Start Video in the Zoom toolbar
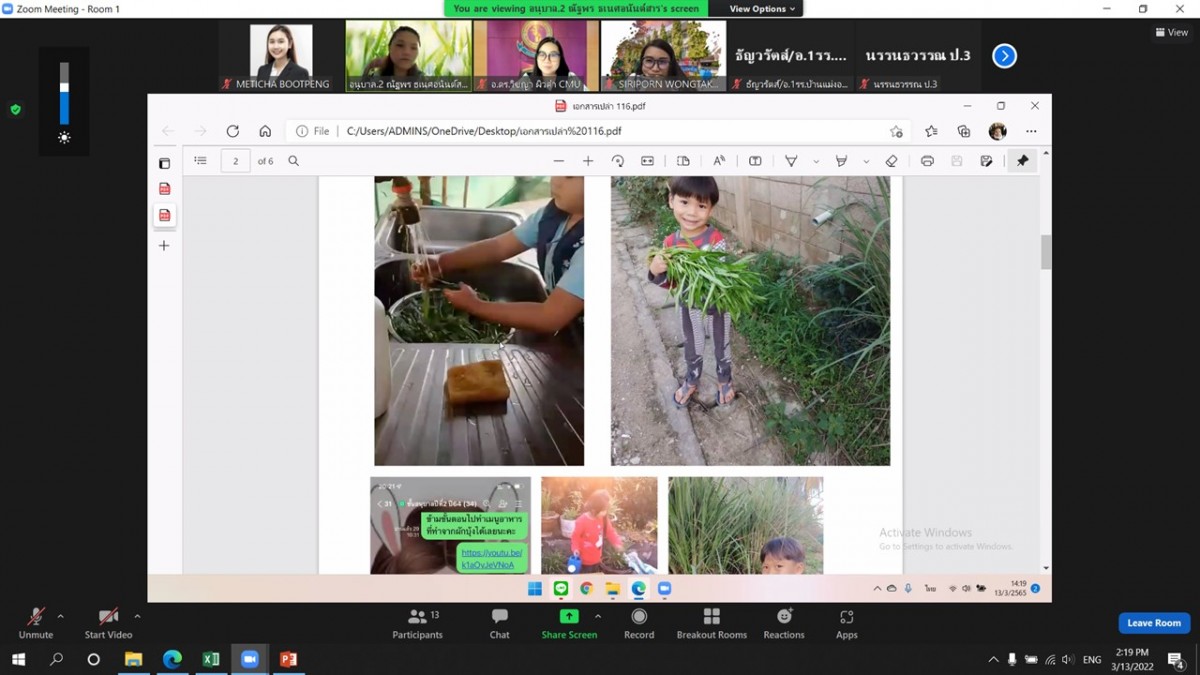This screenshot has width=1200, height=675. [x=108, y=622]
